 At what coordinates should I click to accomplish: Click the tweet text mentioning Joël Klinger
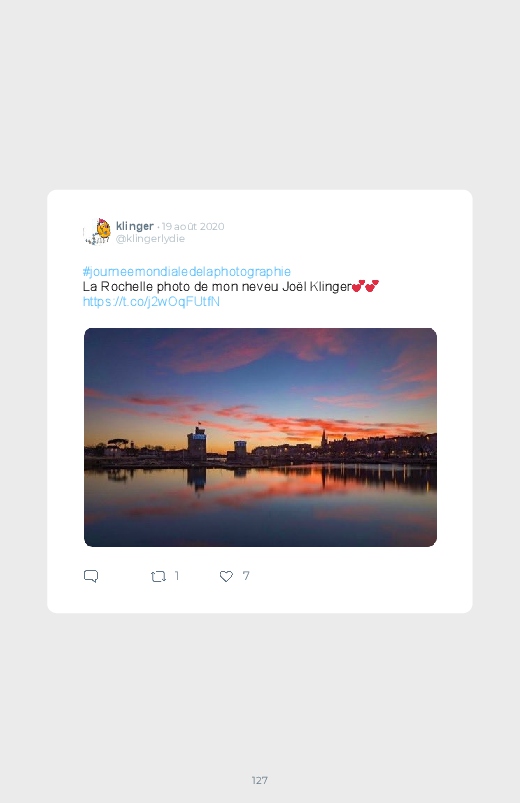217,286
